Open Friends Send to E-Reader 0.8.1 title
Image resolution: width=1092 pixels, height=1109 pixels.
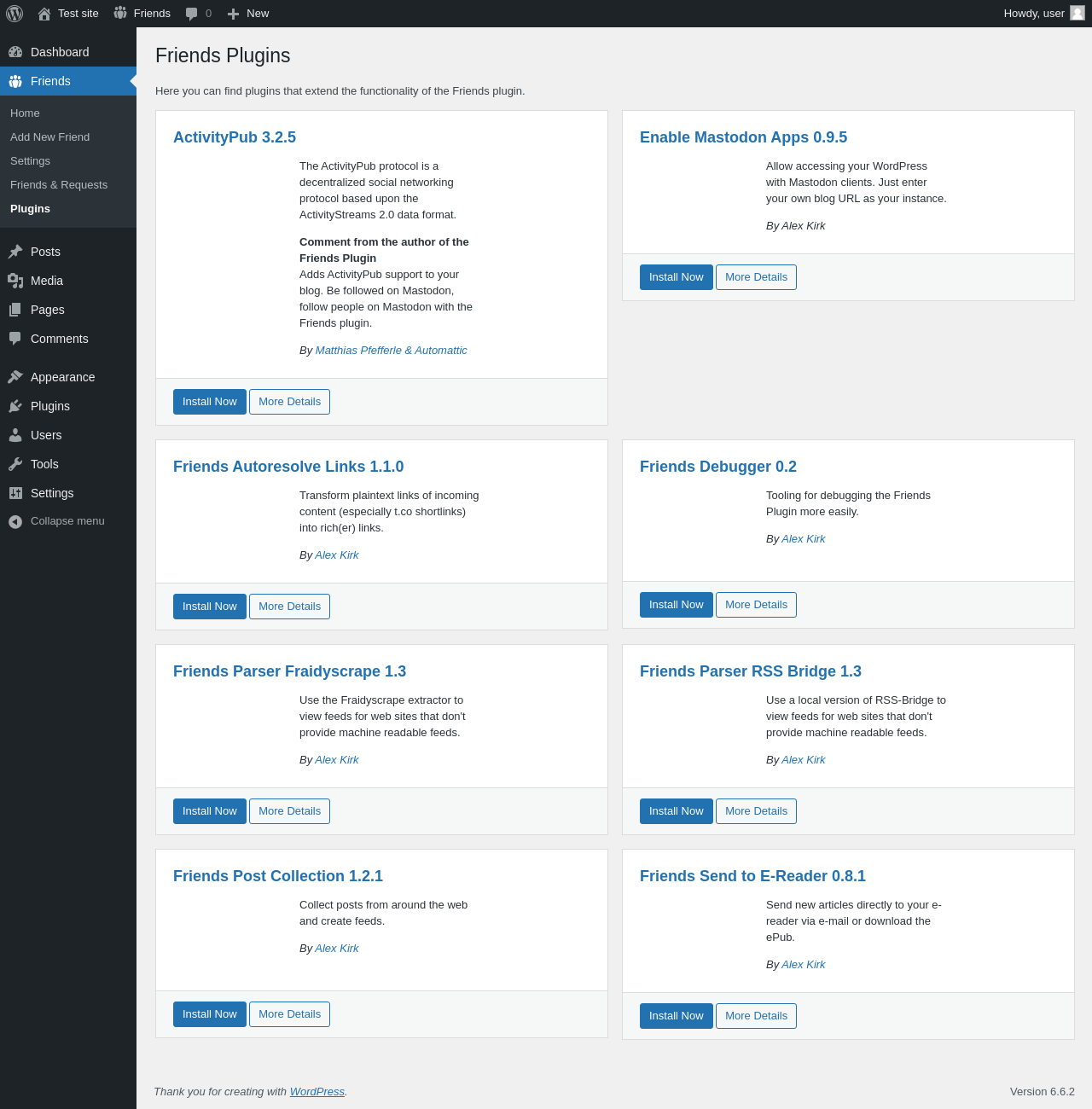tap(752, 876)
